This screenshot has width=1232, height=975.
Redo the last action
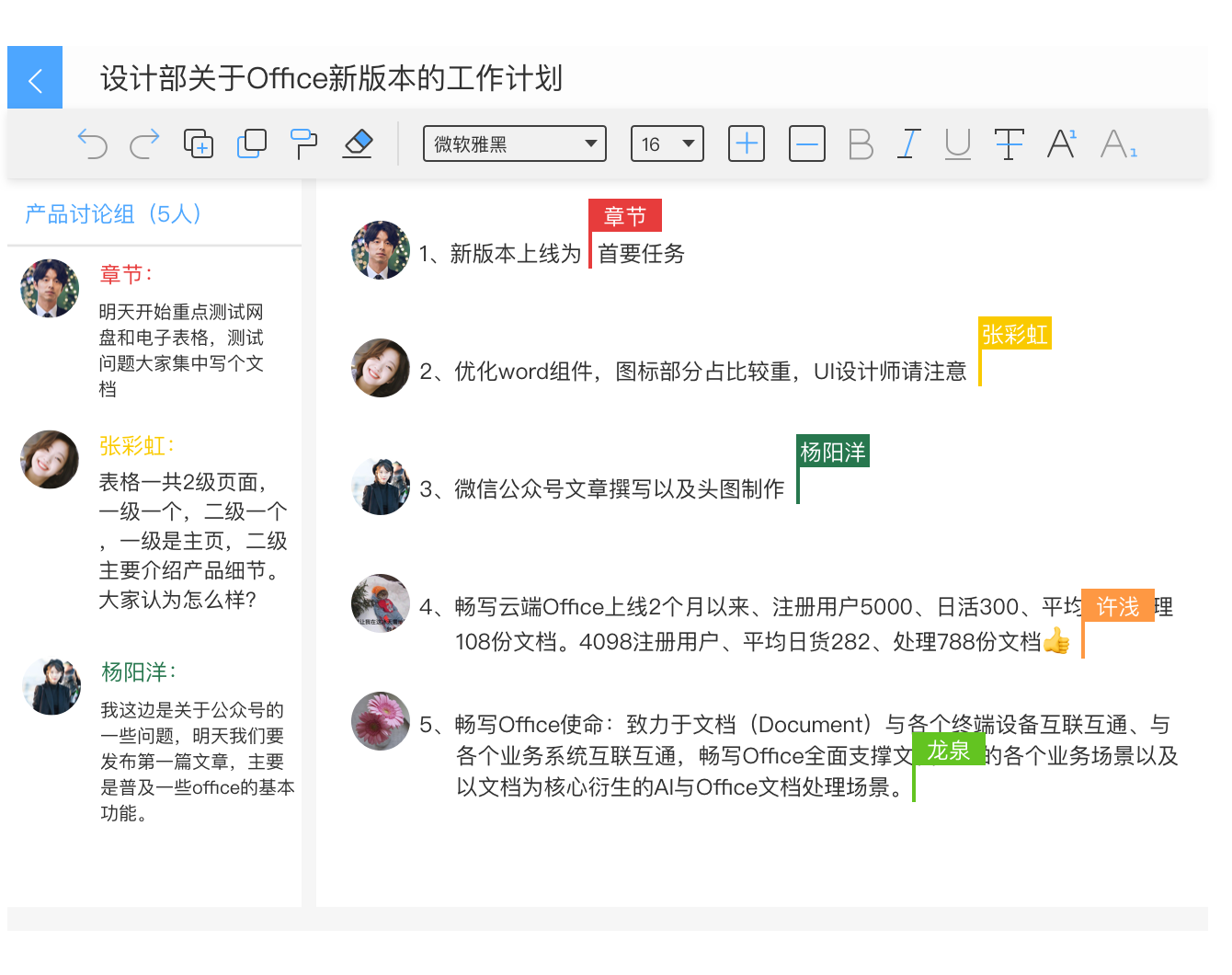[144, 144]
